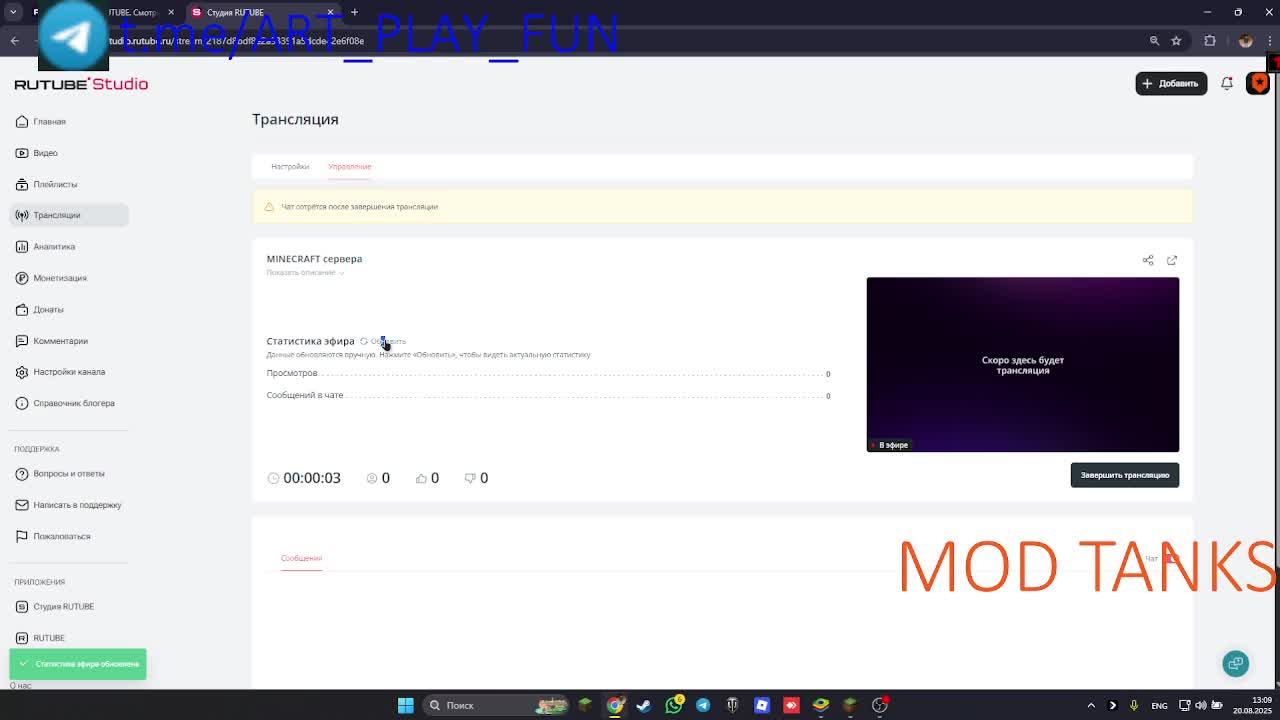1280x720 pixels.
Task: Open broadcast in new window icon
Action: (x=1172, y=260)
